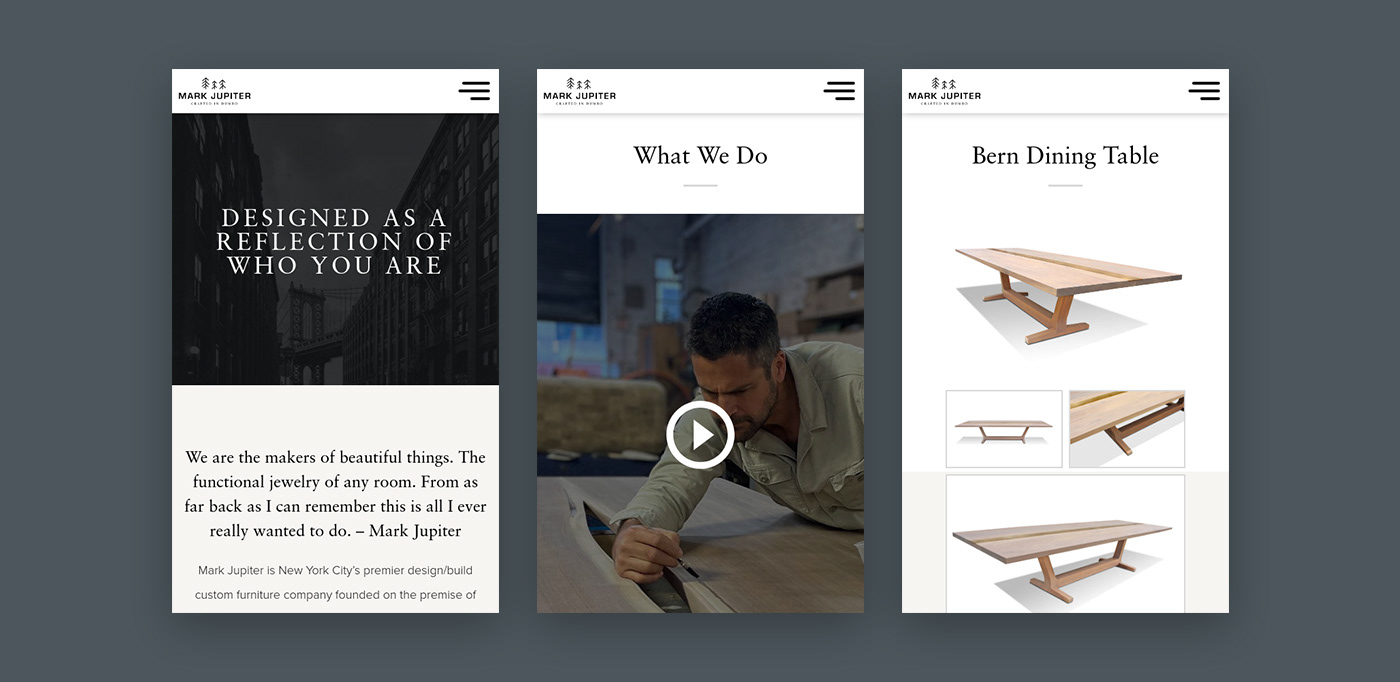The width and height of the screenshot is (1400, 682).
Task: Open hamburger menu on Bern Dining Table screen
Action: [1204, 91]
